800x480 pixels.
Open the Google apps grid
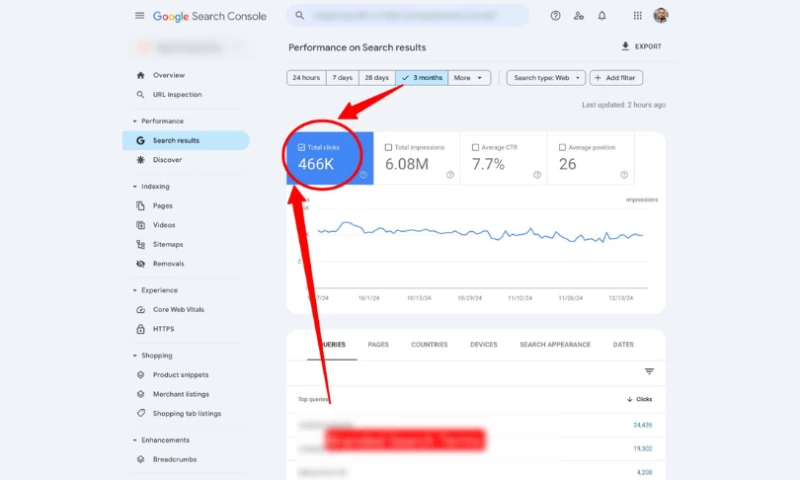click(x=637, y=16)
